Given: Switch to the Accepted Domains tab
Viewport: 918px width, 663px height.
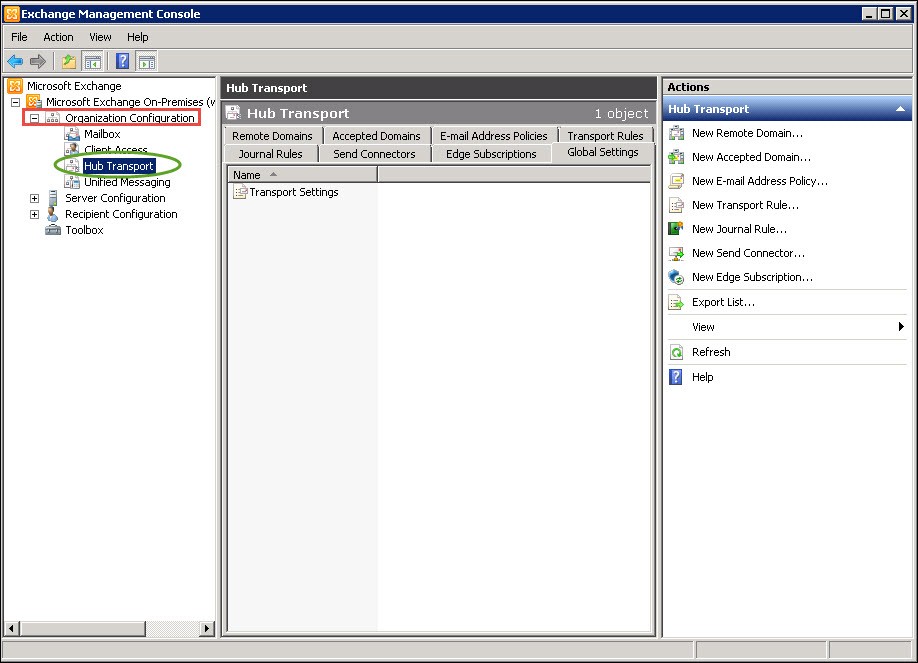Looking at the screenshot, I should click(x=376, y=136).
